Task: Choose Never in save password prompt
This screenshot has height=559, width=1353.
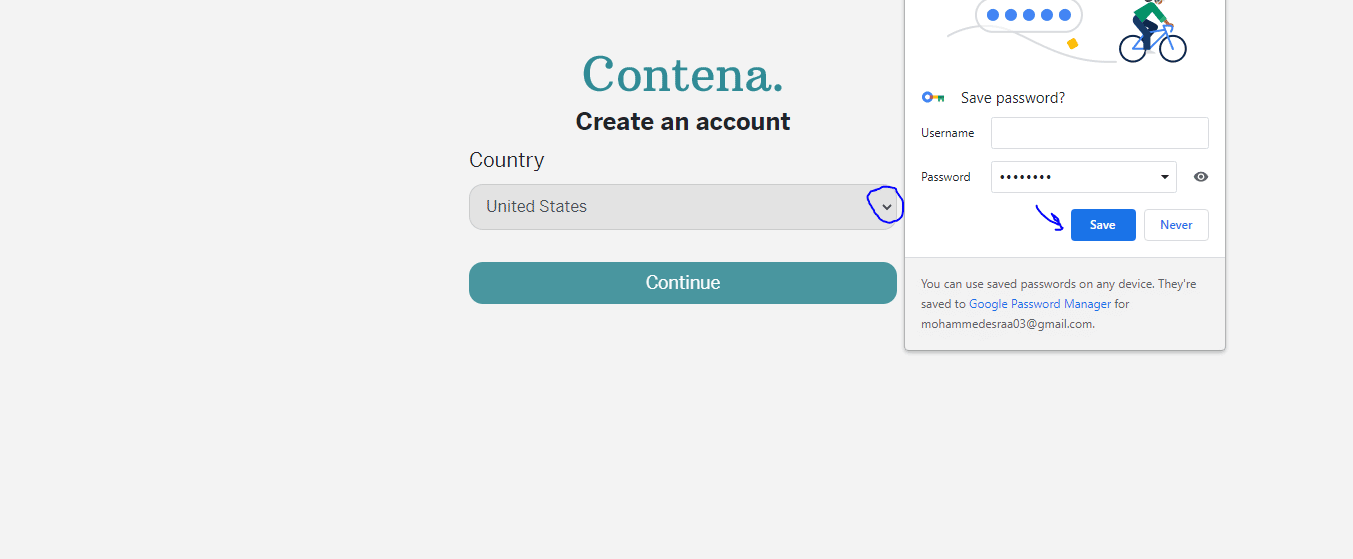Action: coord(1176,225)
